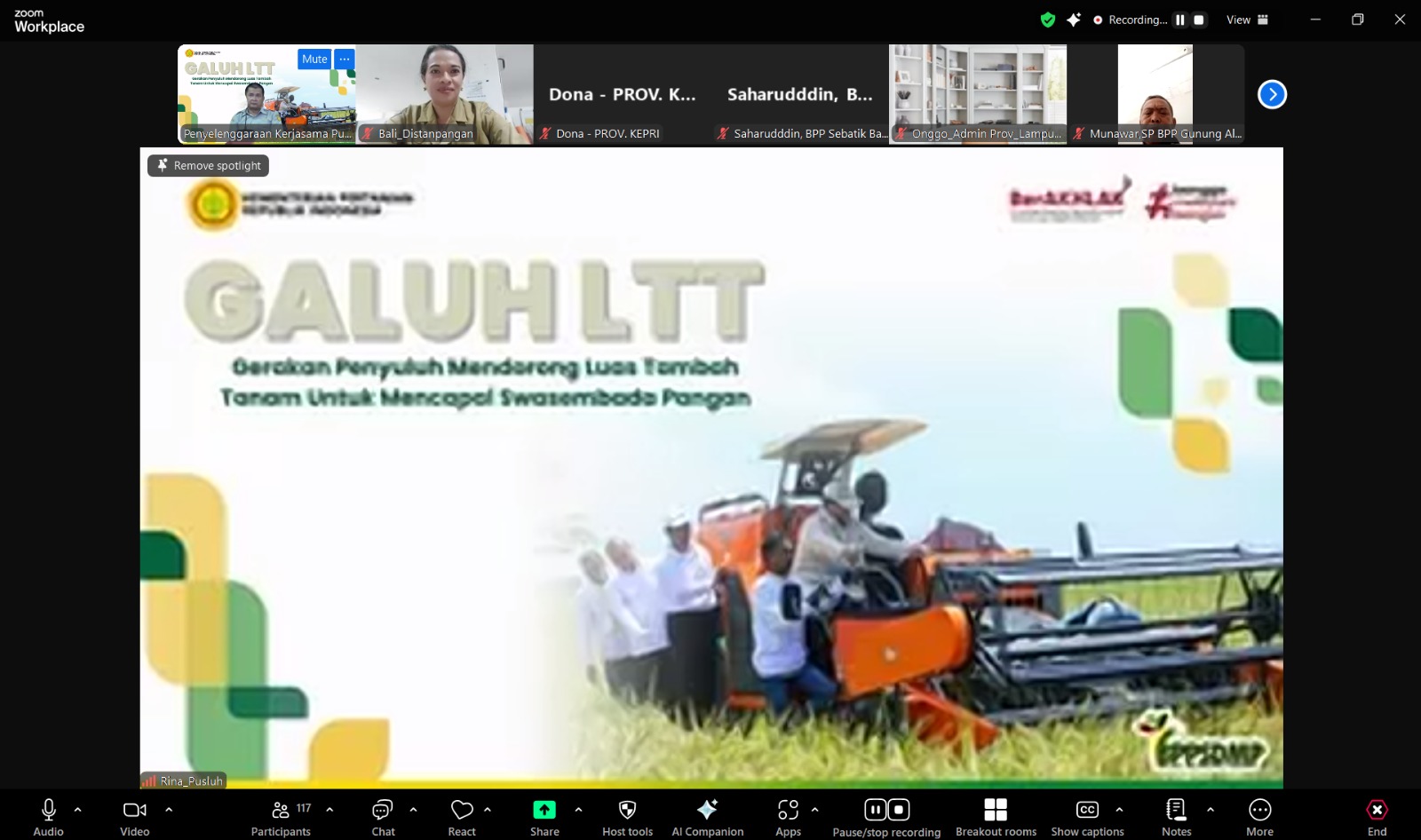Expand the audio options arrow
The width and height of the screenshot is (1421, 840).
tap(78, 809)
